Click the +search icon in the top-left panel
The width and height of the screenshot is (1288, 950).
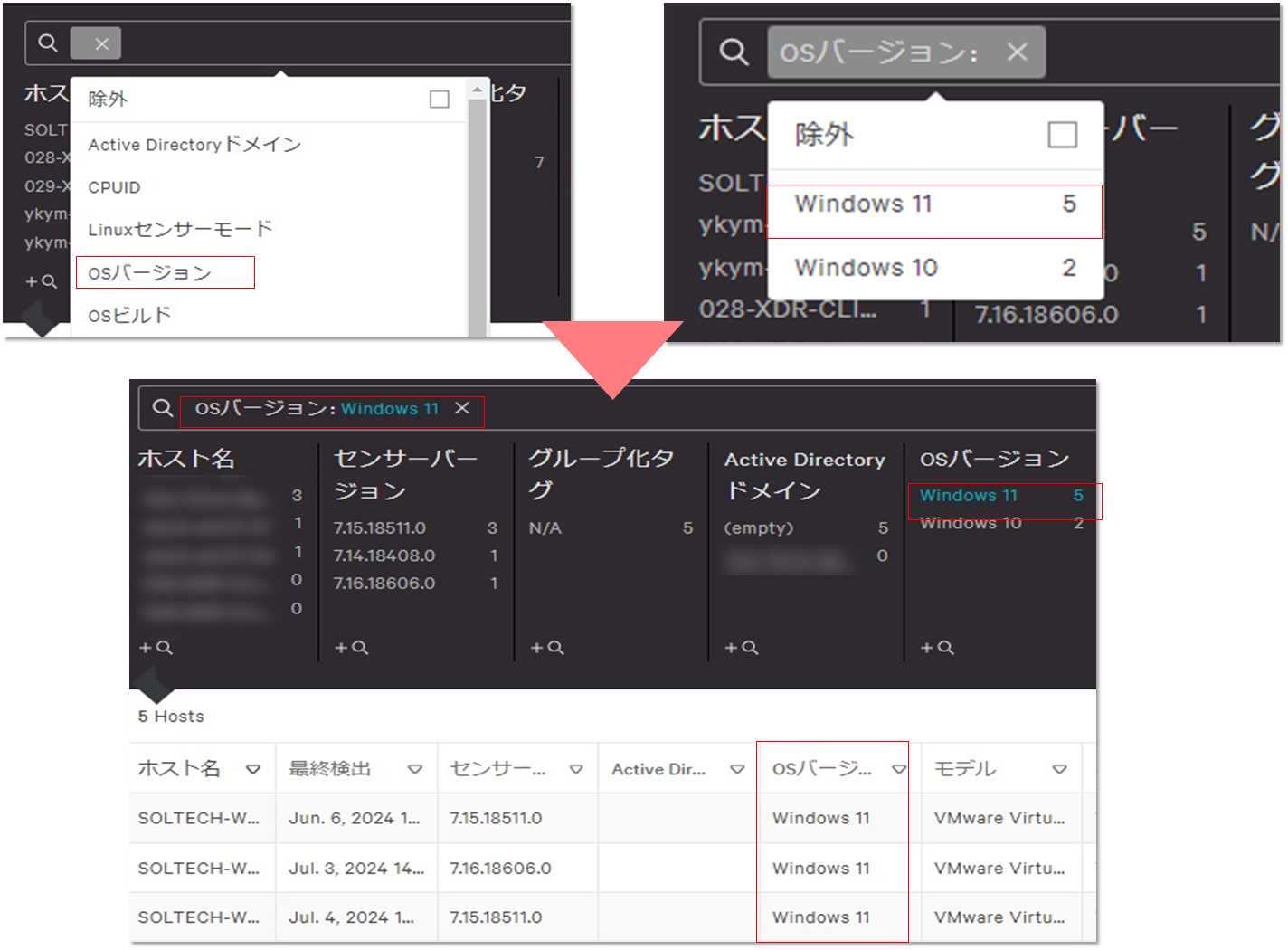(x=41, y=281)
